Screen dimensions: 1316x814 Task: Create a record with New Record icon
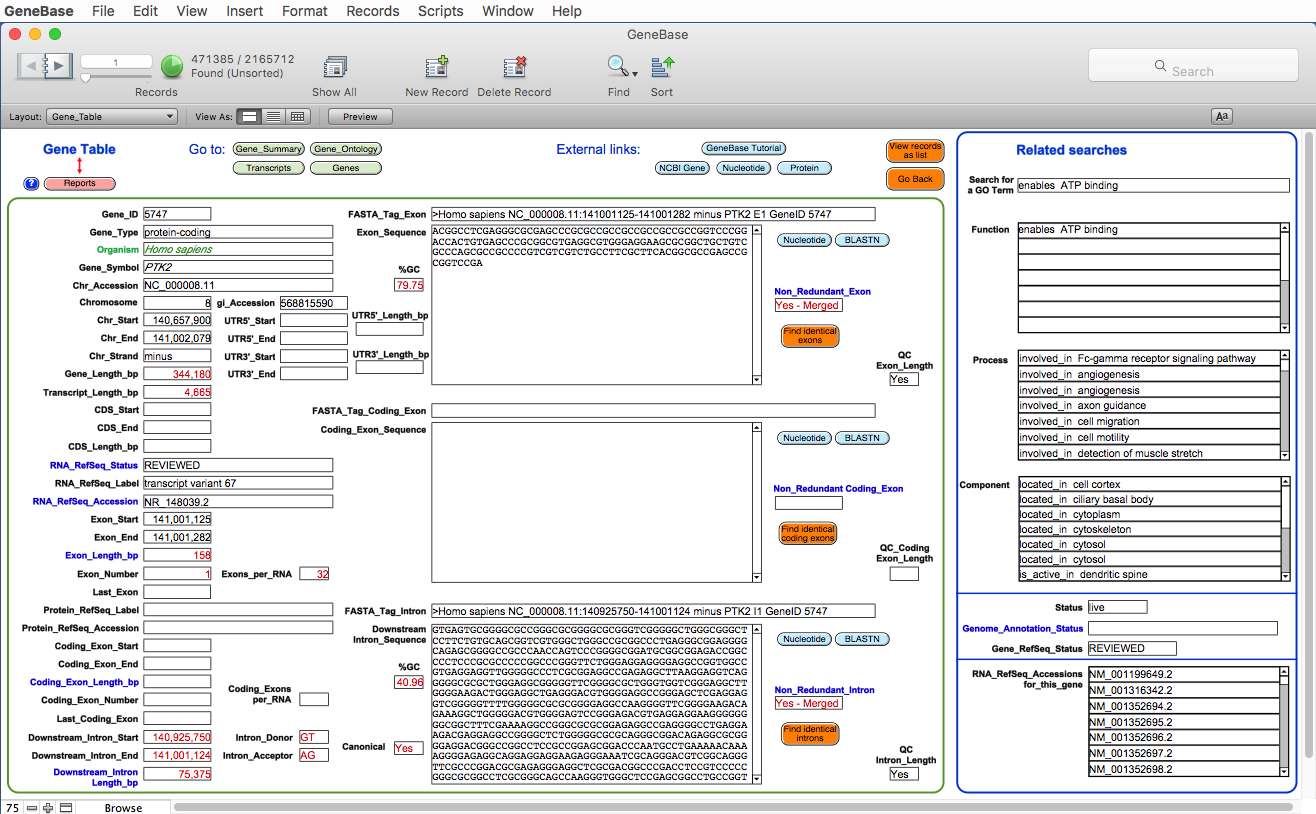coord(436,67)
